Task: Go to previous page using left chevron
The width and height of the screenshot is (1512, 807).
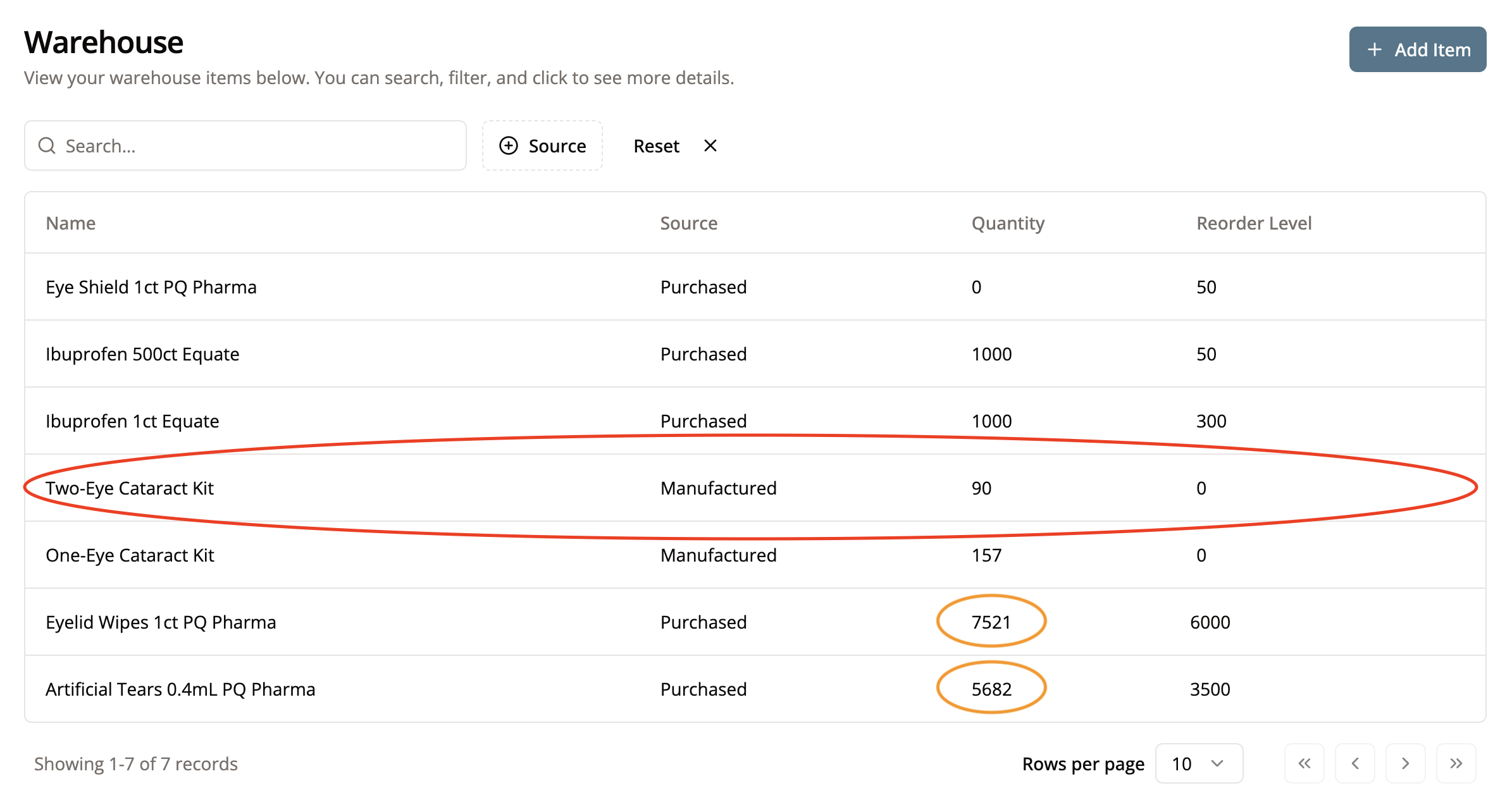Action: point(1354,763)
